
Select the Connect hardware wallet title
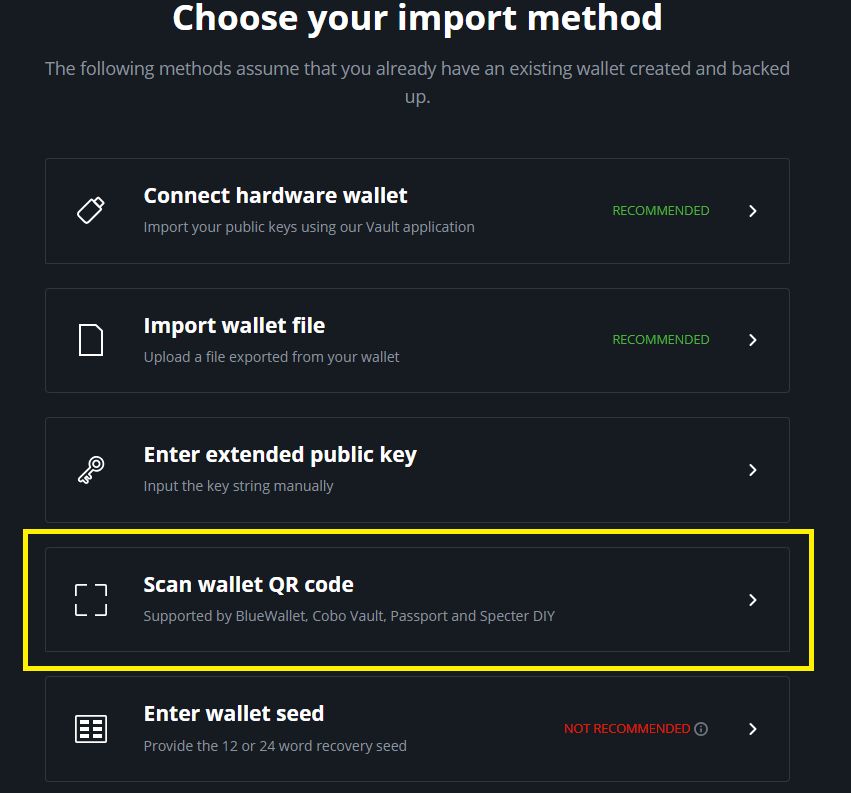click(275, 196)
